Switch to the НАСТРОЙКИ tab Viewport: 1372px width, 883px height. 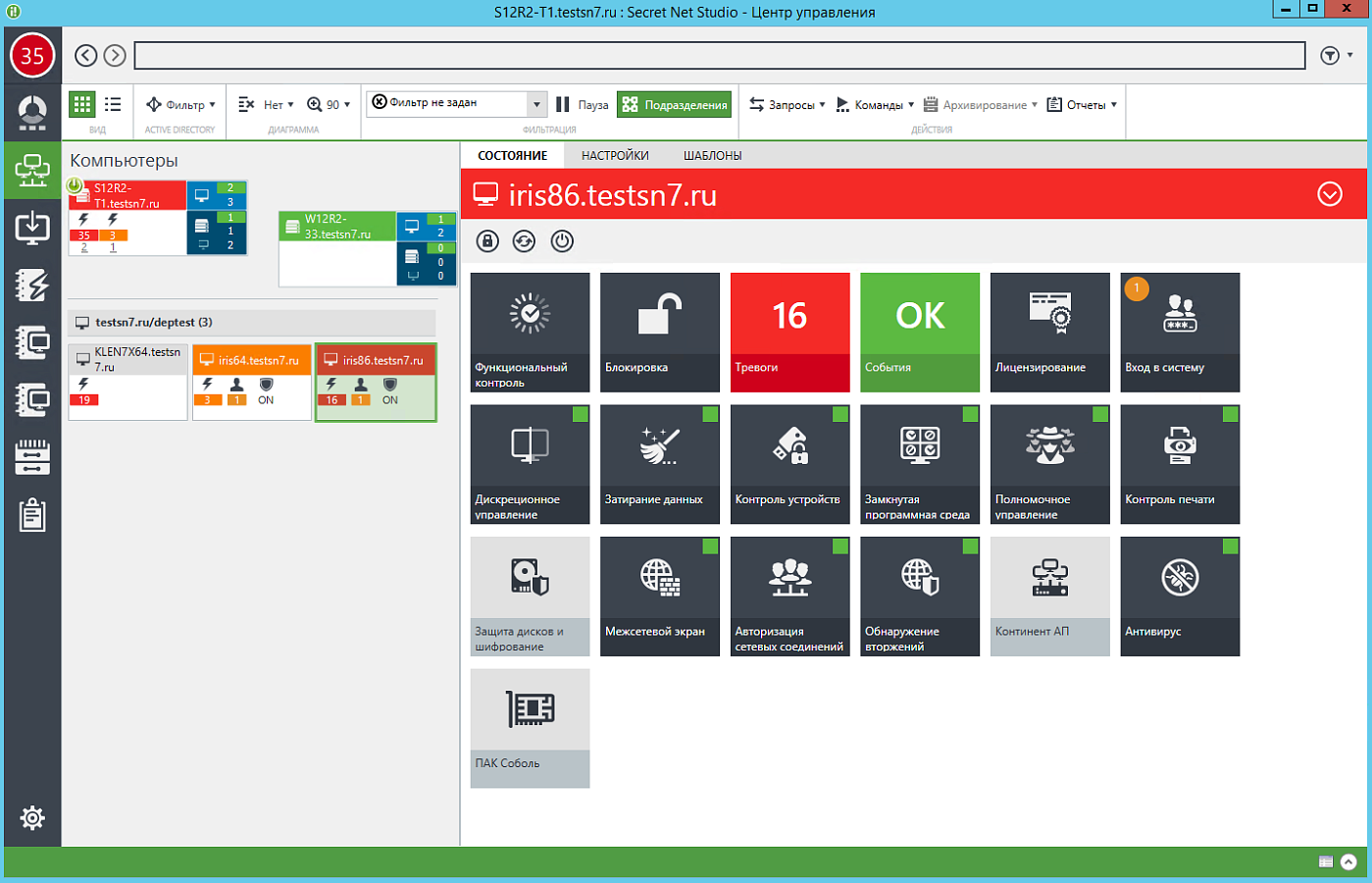coord(615,155)
